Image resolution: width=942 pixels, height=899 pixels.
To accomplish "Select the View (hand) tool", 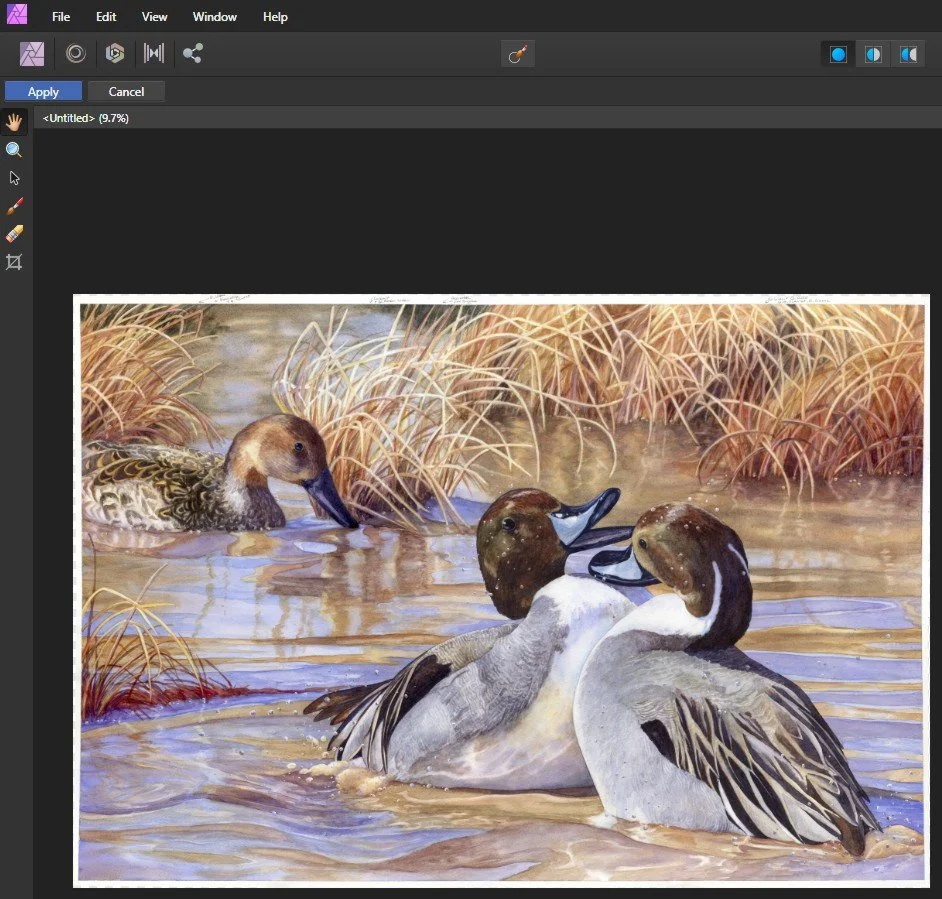I will coord(14,123).
